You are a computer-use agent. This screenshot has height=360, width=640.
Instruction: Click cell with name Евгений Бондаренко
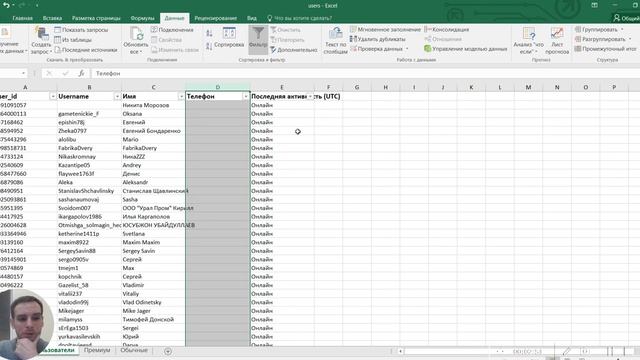[153, 131]
